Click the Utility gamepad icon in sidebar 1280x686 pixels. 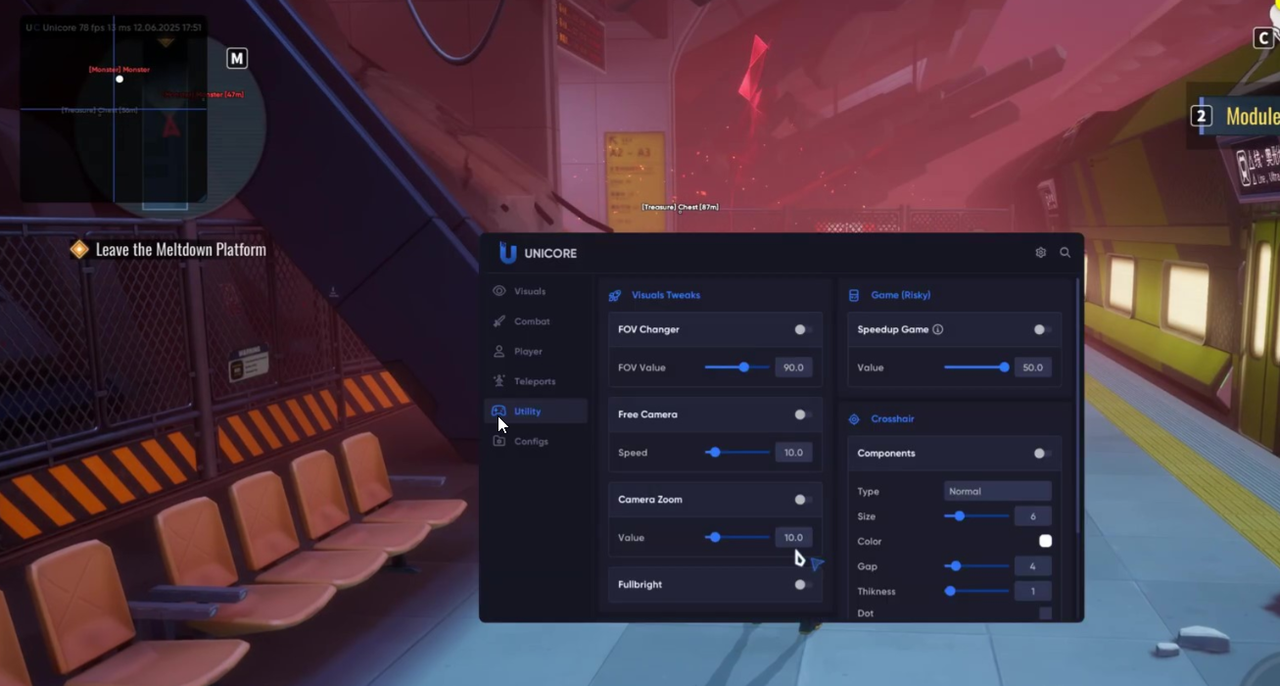499,411
